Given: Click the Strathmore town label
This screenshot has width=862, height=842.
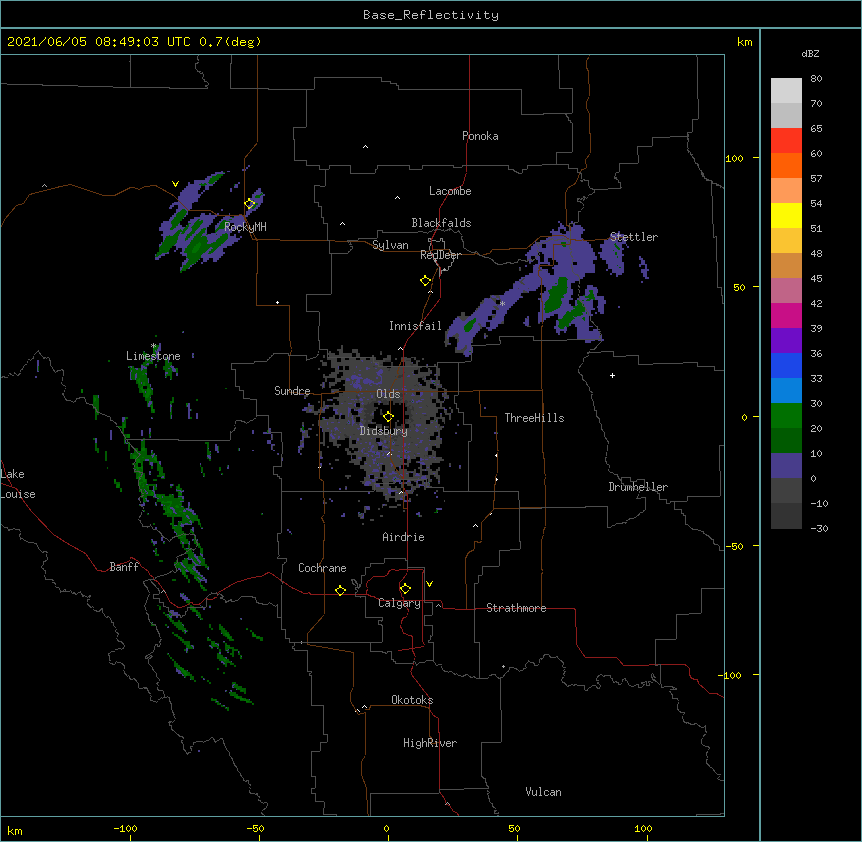Looking at the screenshot, I should (516, 608).
